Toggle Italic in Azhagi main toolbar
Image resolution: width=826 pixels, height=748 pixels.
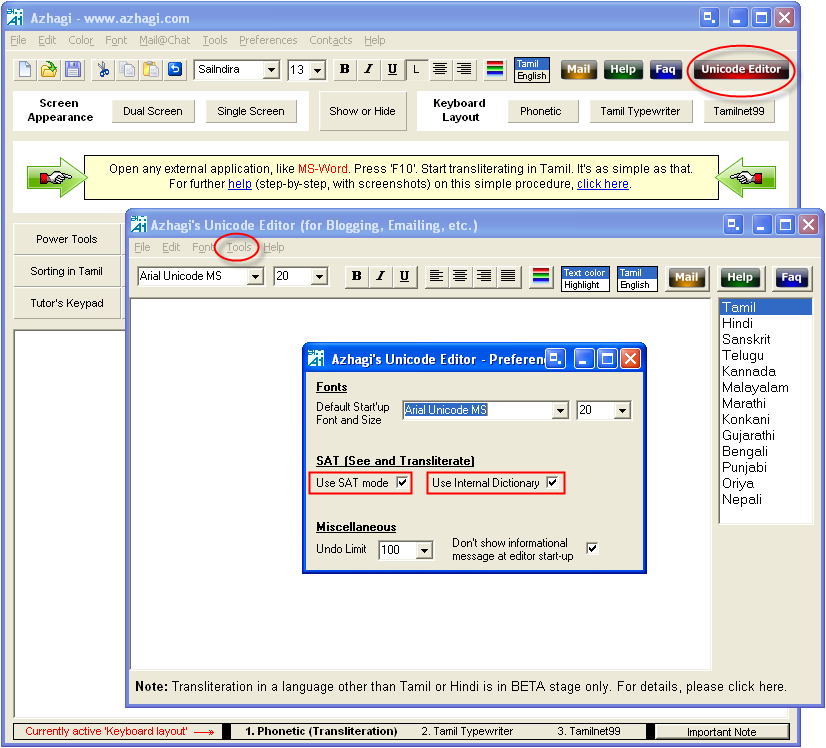click(x=369, y=70)
